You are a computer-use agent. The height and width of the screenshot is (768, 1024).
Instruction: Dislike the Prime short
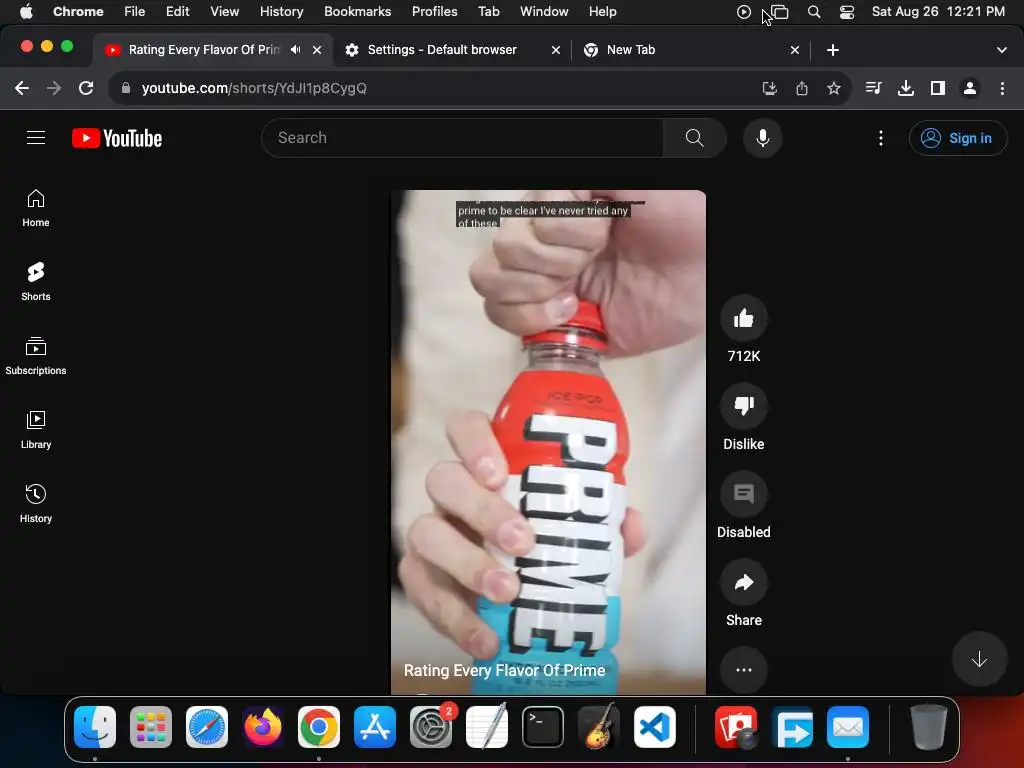pos(744,406)
